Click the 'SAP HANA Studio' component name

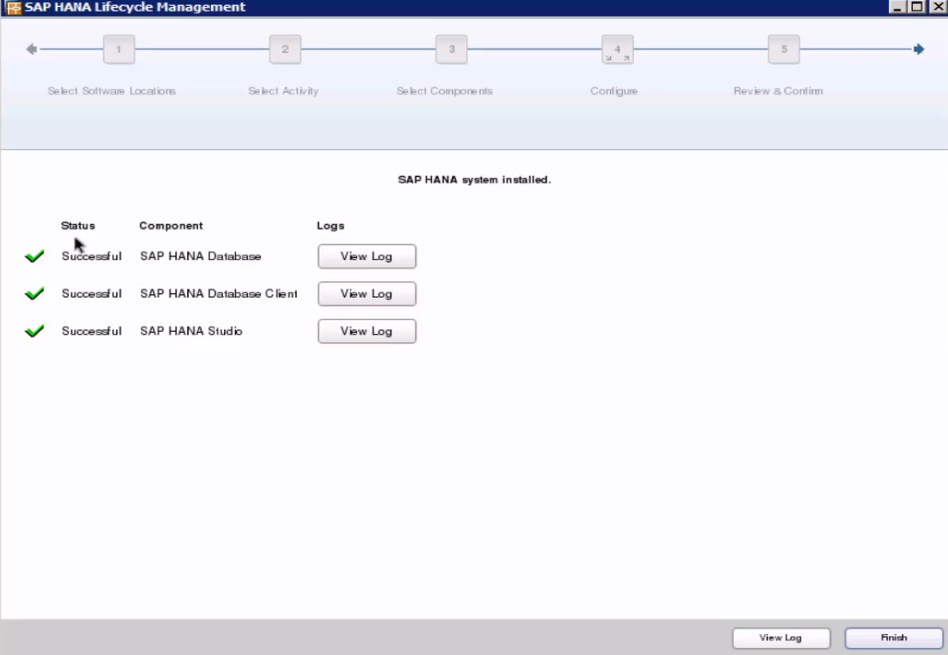click(x=191, y=331)
